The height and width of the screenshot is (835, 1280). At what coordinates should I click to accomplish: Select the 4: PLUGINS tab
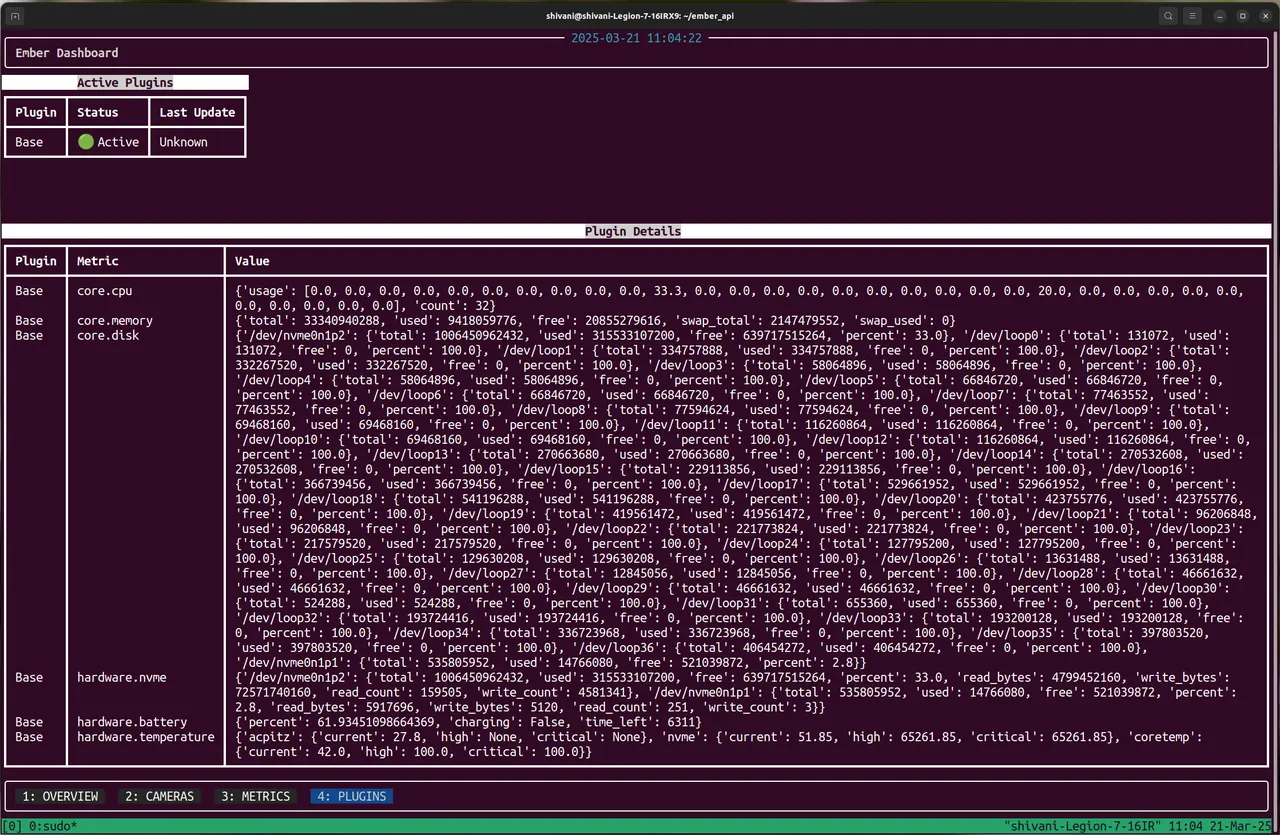[x=351, y=796]
